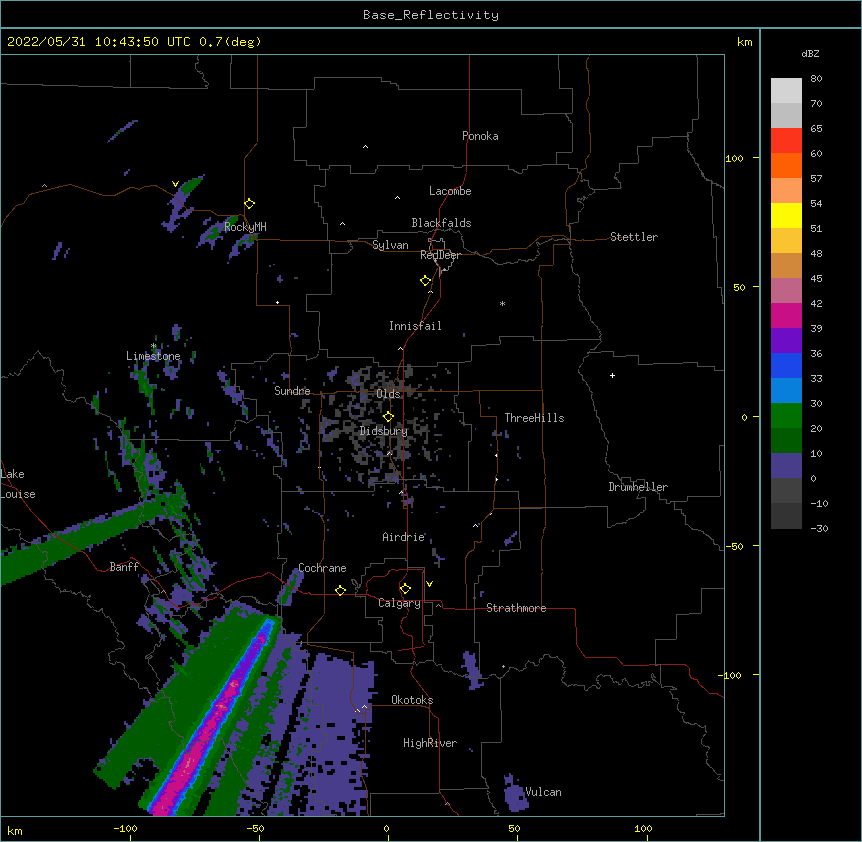862x842 pixels.
Task: Click the km unit label at bottom left
Action: [x=15, y=831]
